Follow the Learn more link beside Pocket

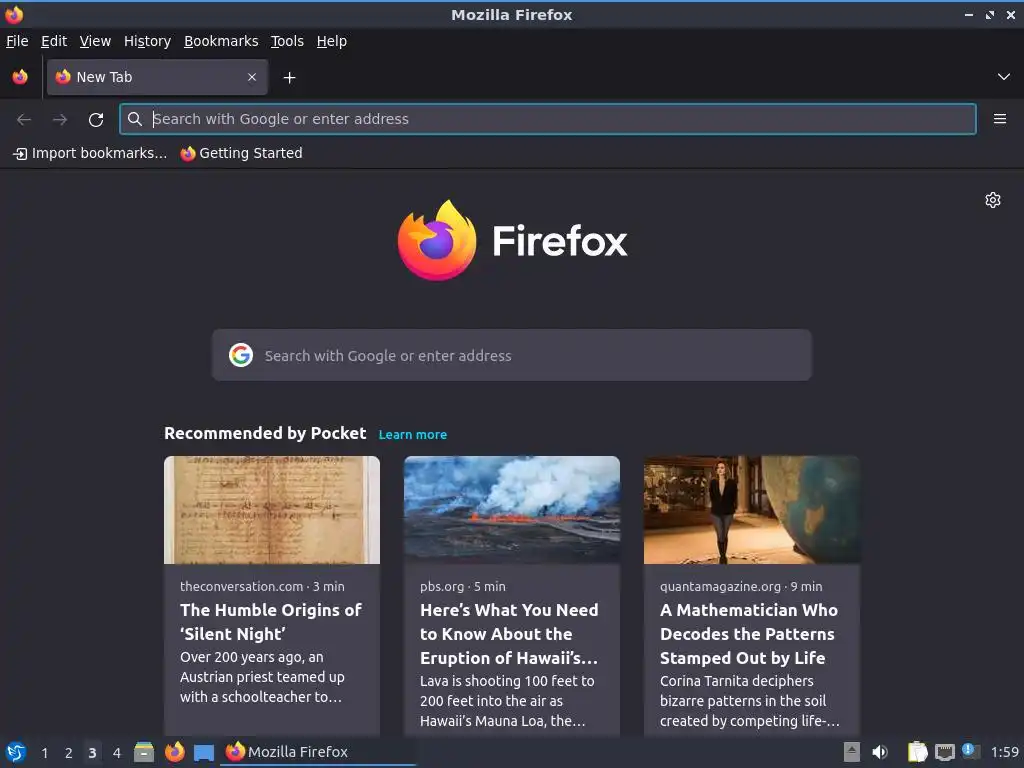point(413,435)
